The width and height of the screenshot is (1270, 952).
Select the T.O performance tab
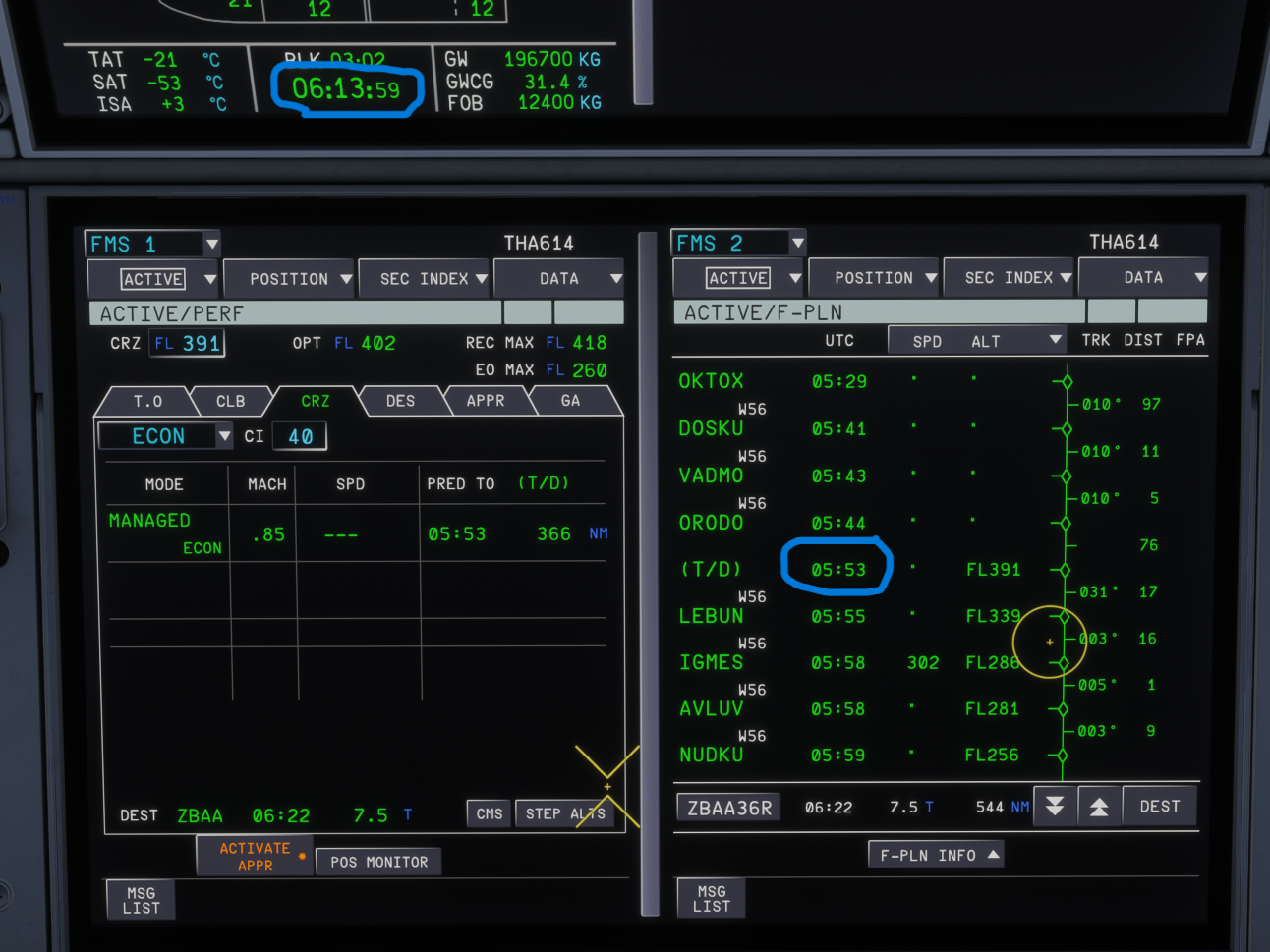(x=147, y=401)
